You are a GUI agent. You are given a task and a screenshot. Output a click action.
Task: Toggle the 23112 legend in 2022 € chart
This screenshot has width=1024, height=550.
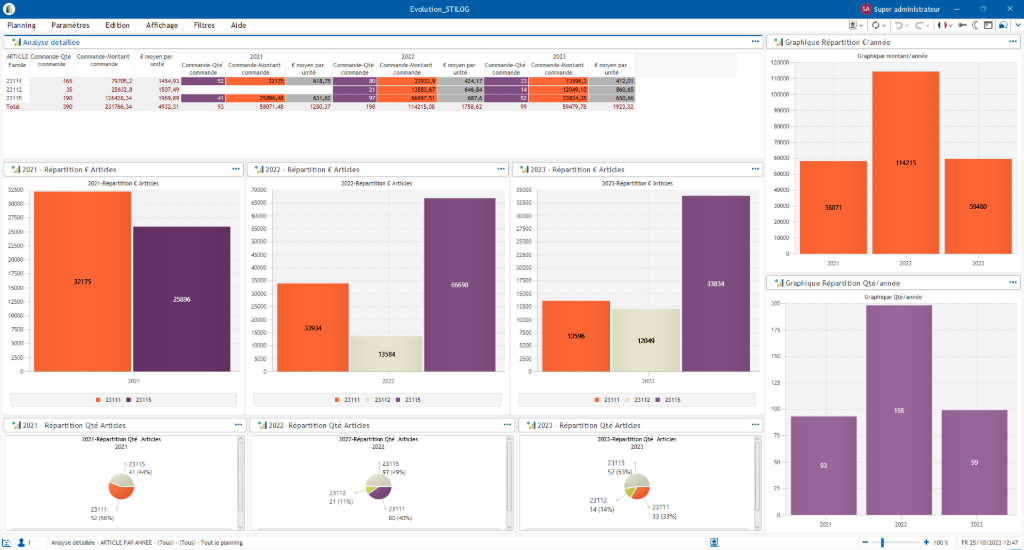[x=376, y=400]
